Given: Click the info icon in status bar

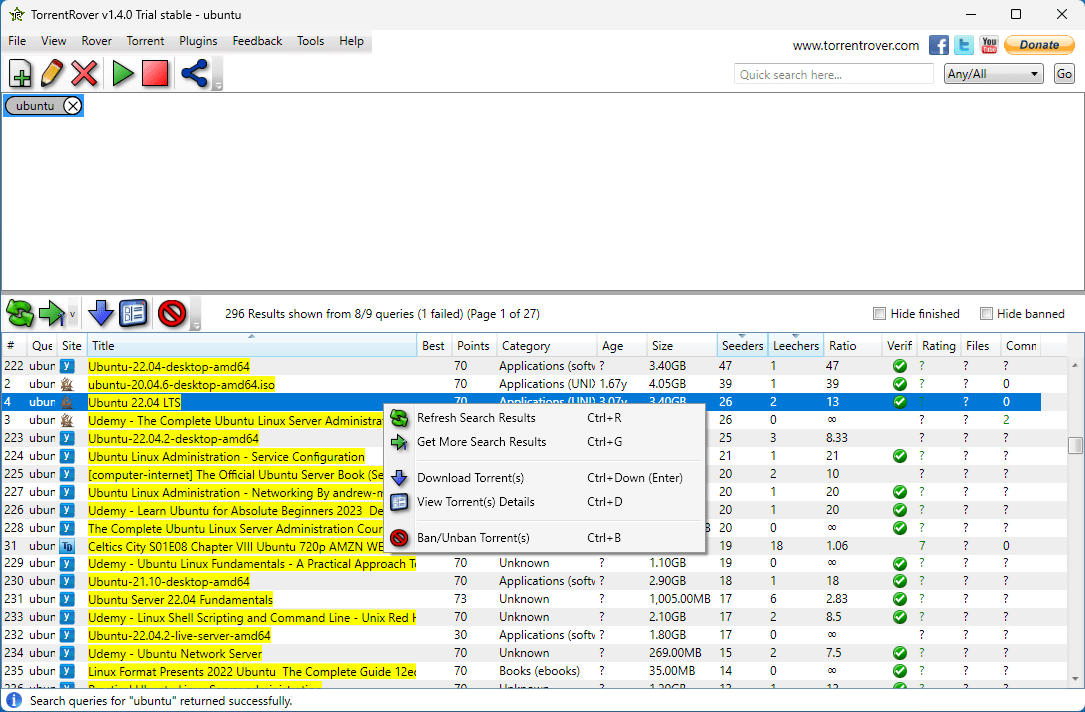Looking at the screenshot, I should click(x=15, y=700).
